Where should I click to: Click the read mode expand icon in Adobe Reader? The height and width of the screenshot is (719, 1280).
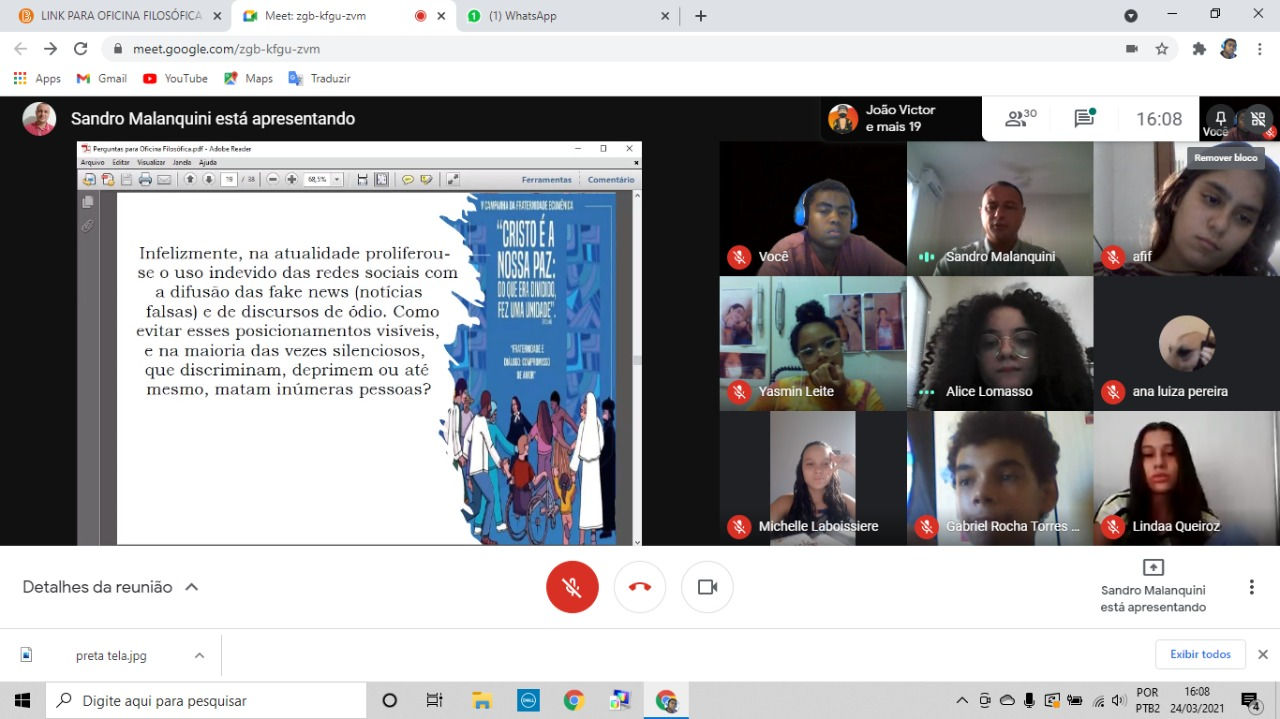pyautogui.click(x=453, y=179)
